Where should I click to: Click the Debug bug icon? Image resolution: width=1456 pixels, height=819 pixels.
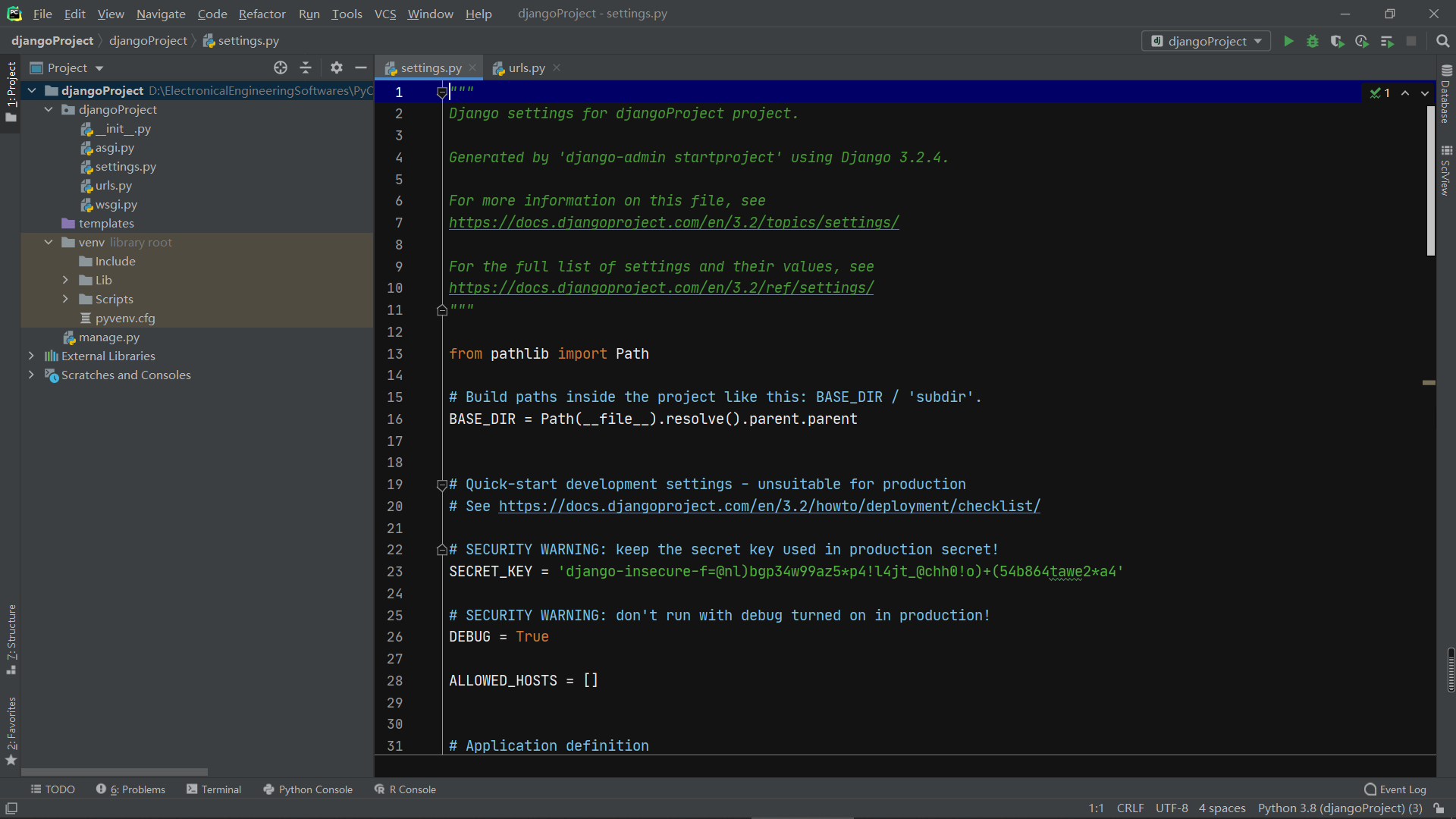1313,41
